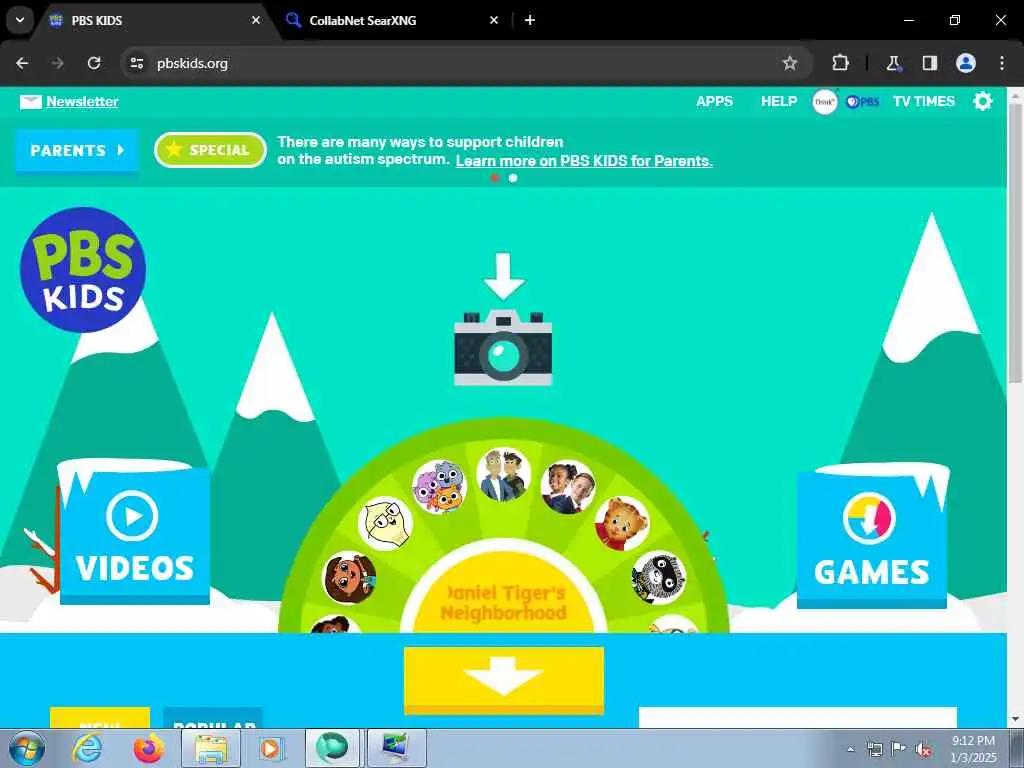This screenshot has width=1024, height=768.
Task: View site information icon in address bar
Action: pos(136,63)
